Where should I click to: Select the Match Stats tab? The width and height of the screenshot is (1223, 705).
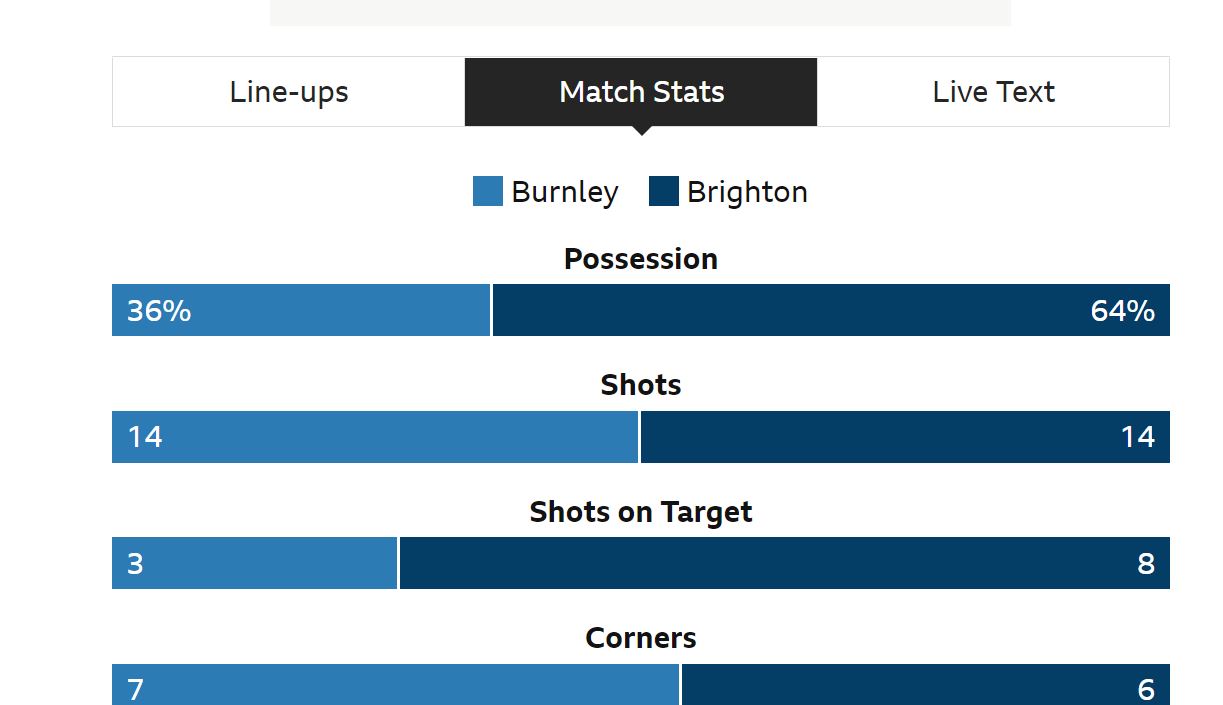(x=641, y=92)
